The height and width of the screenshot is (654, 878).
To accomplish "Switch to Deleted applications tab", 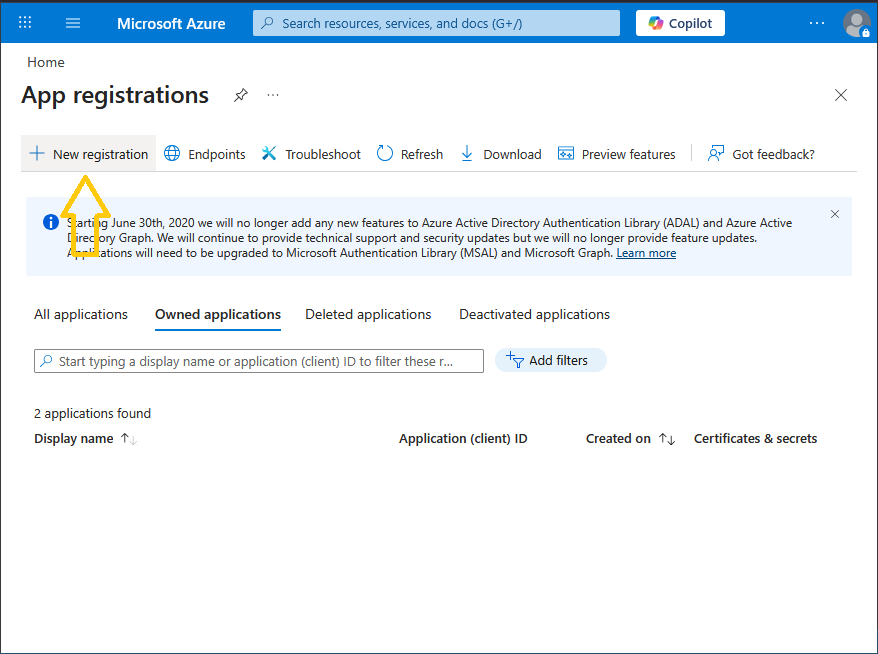I will [368, 314].
